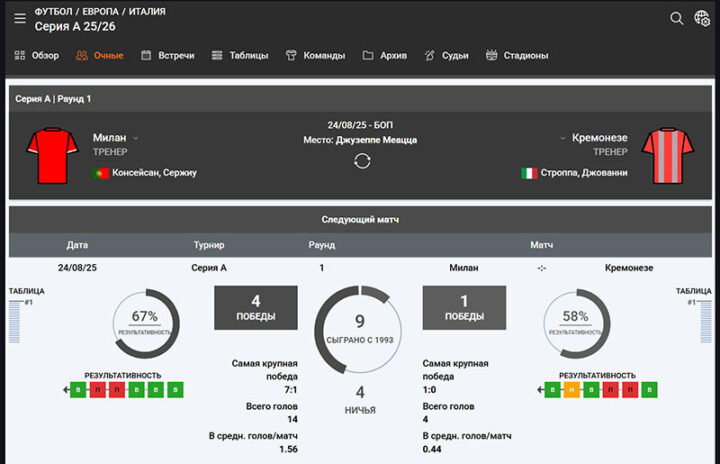Click the Очные people icon
The height and width of the screenshot is (464, 720).
[82, 55]
